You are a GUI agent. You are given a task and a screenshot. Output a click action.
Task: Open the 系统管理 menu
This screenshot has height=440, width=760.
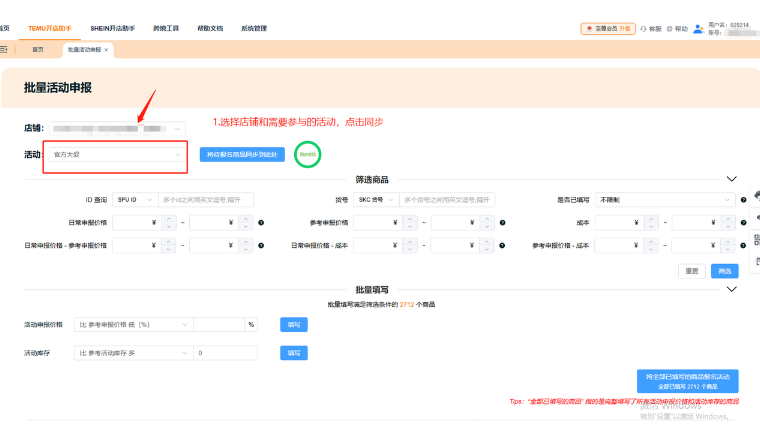tap(254, 29)
